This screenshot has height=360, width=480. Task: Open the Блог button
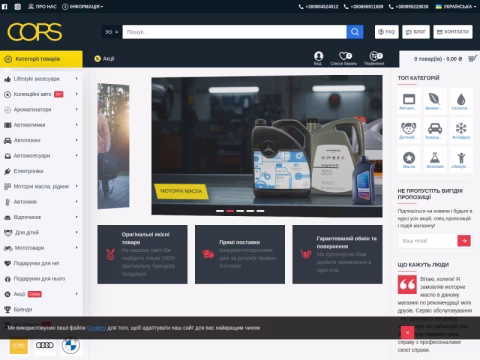[416, 32]
